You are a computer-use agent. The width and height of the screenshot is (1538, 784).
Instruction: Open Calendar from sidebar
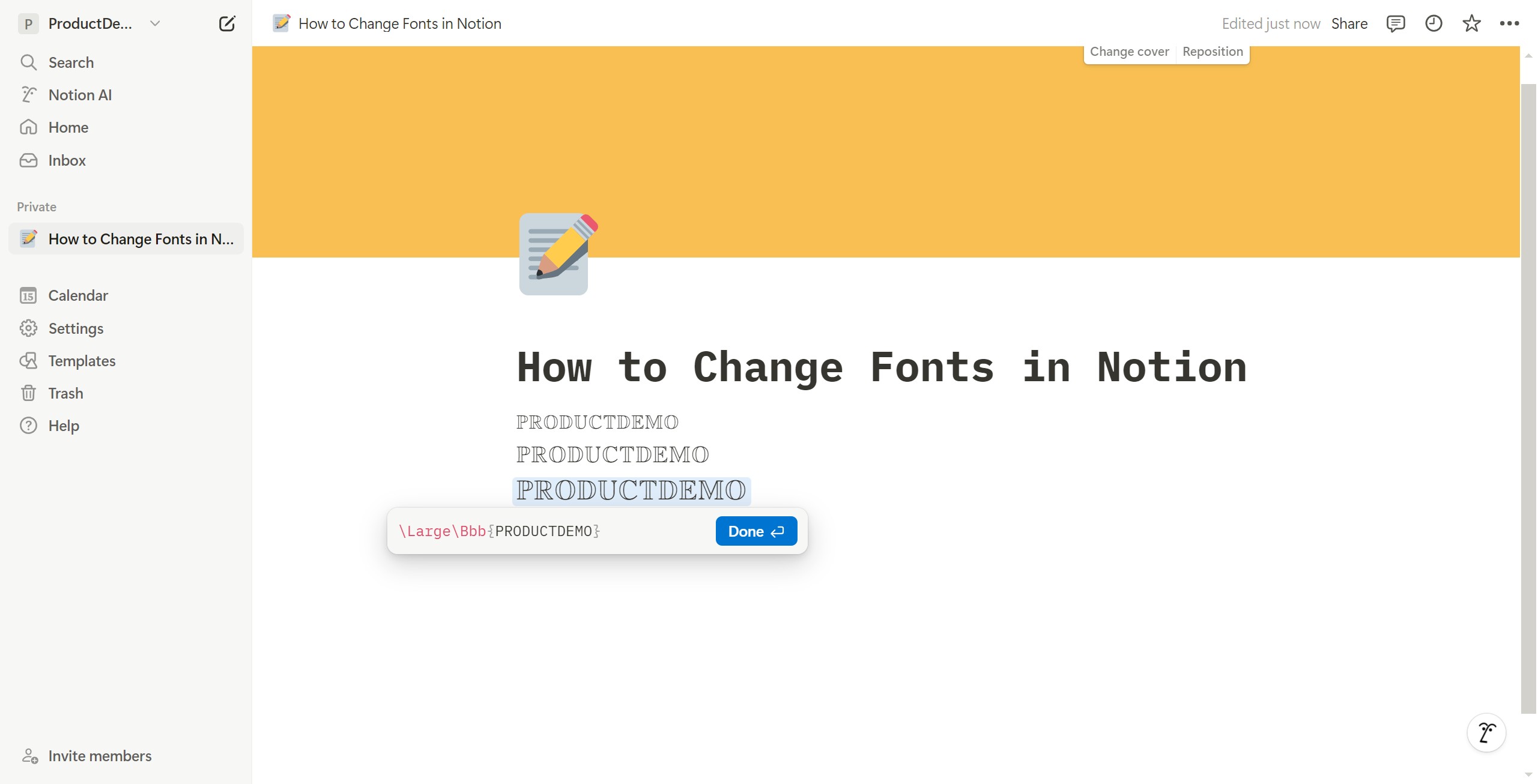[126, 295]
